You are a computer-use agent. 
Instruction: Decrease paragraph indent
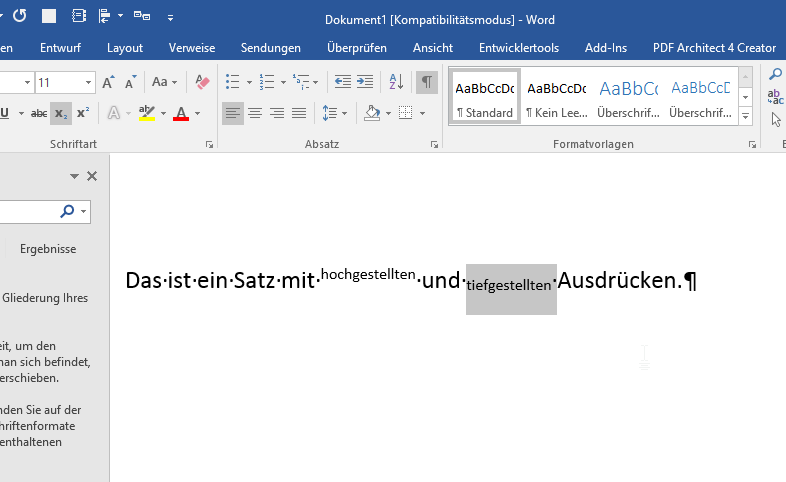point(343,82)
